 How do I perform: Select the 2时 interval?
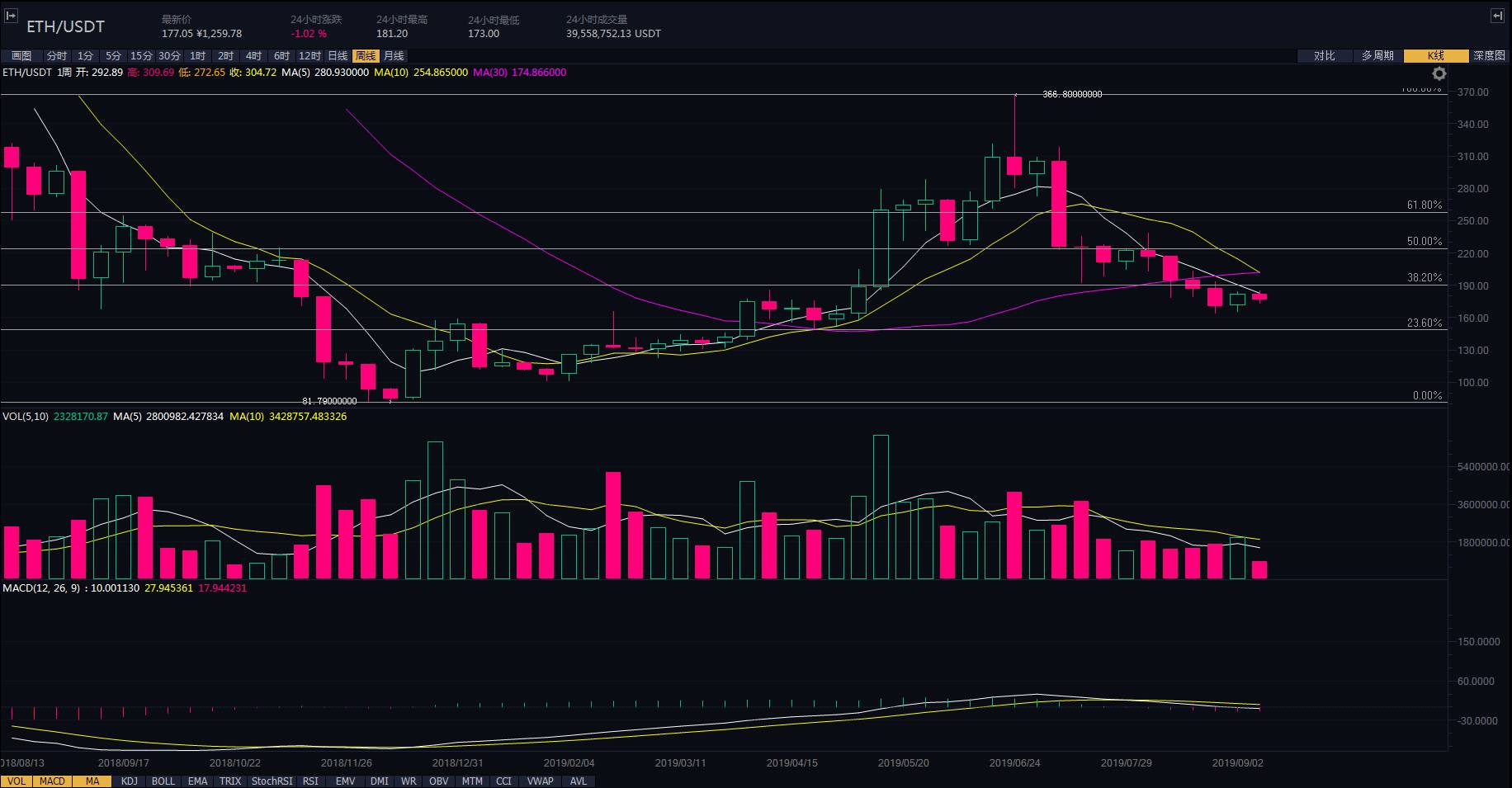pos(225,56)
